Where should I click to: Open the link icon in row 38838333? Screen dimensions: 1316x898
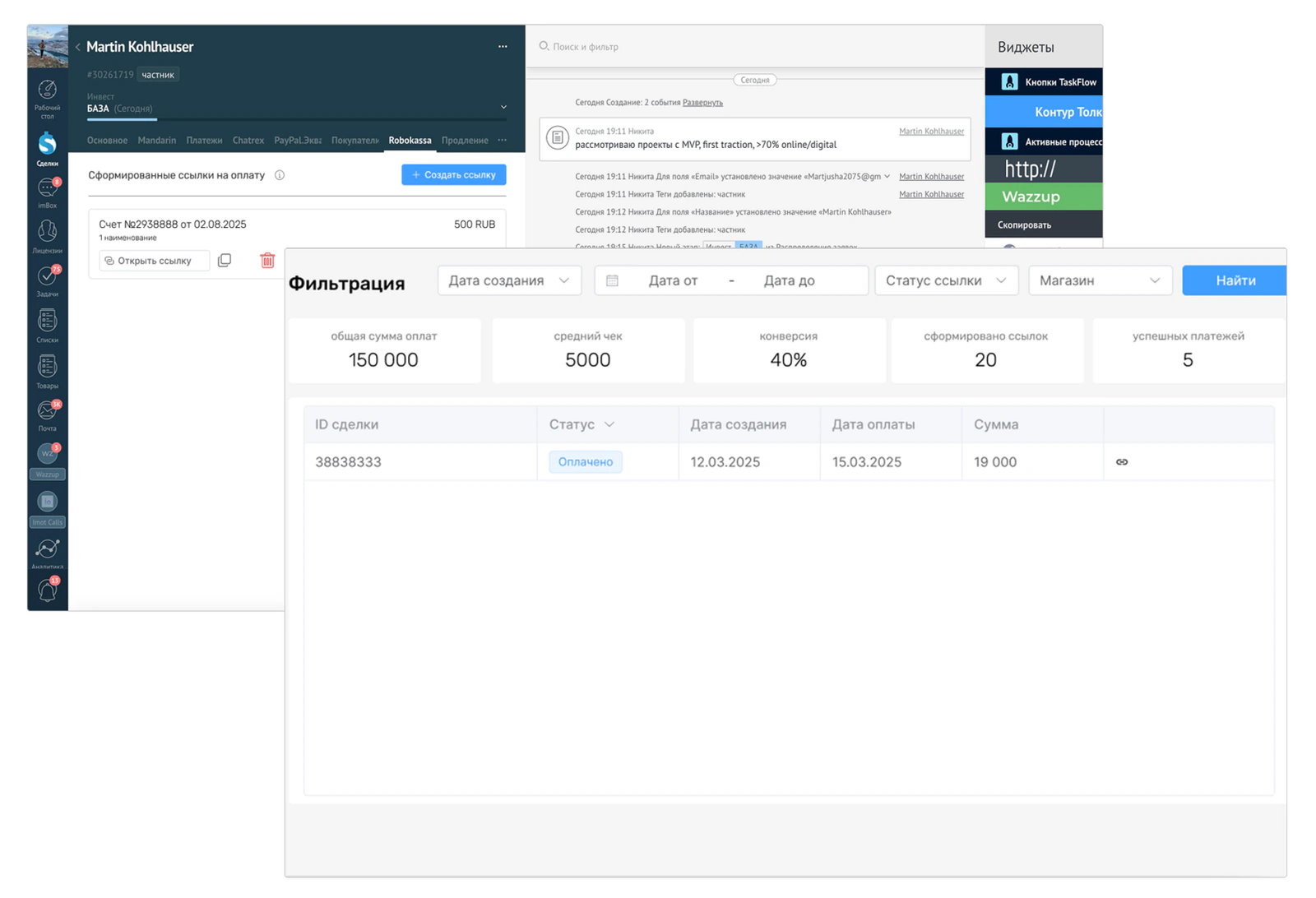1122,462
